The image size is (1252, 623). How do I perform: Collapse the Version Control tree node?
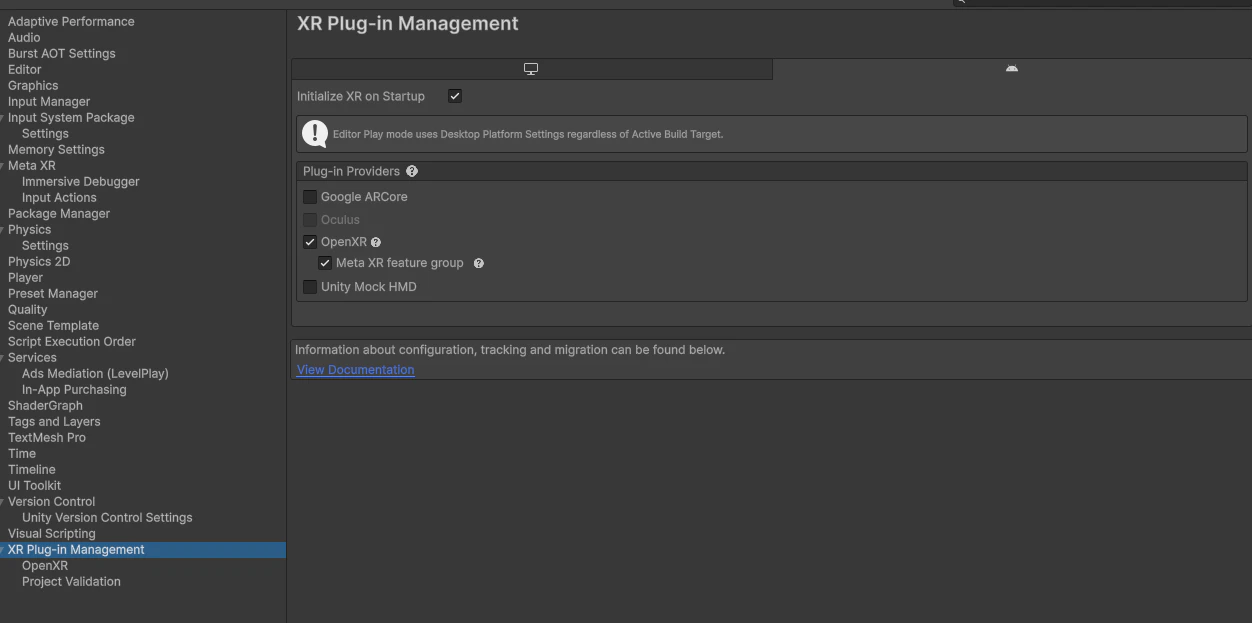(3, 502)
